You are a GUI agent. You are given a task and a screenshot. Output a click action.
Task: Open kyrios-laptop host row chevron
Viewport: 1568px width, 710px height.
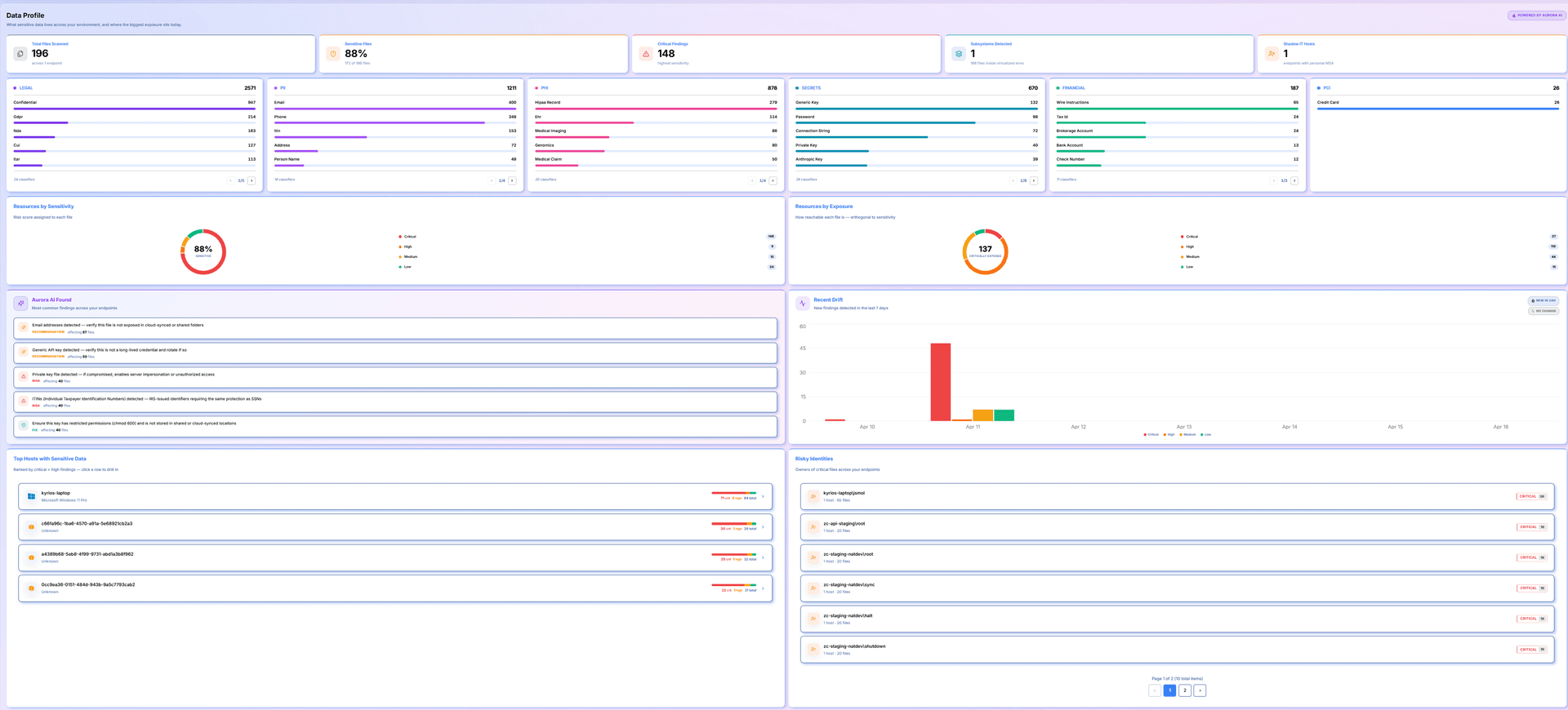[x=763, y=496]
